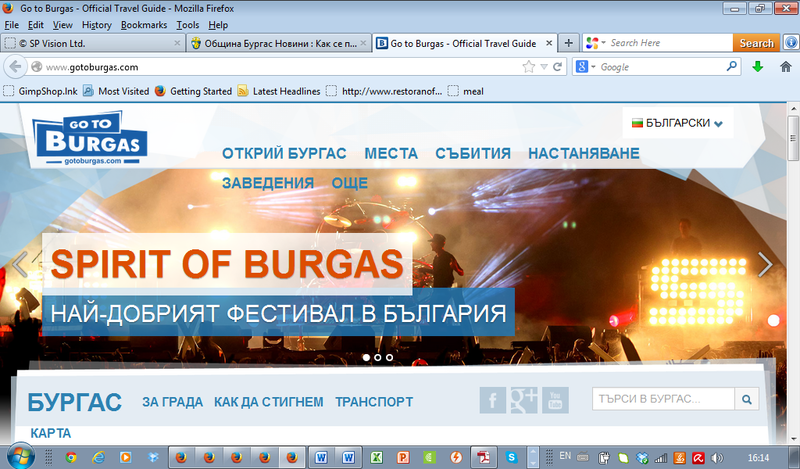The height and width of the screenshot is (469, 800).
Task: Open the ТРАНСПОРТ link
Action: tap(374, 402)
